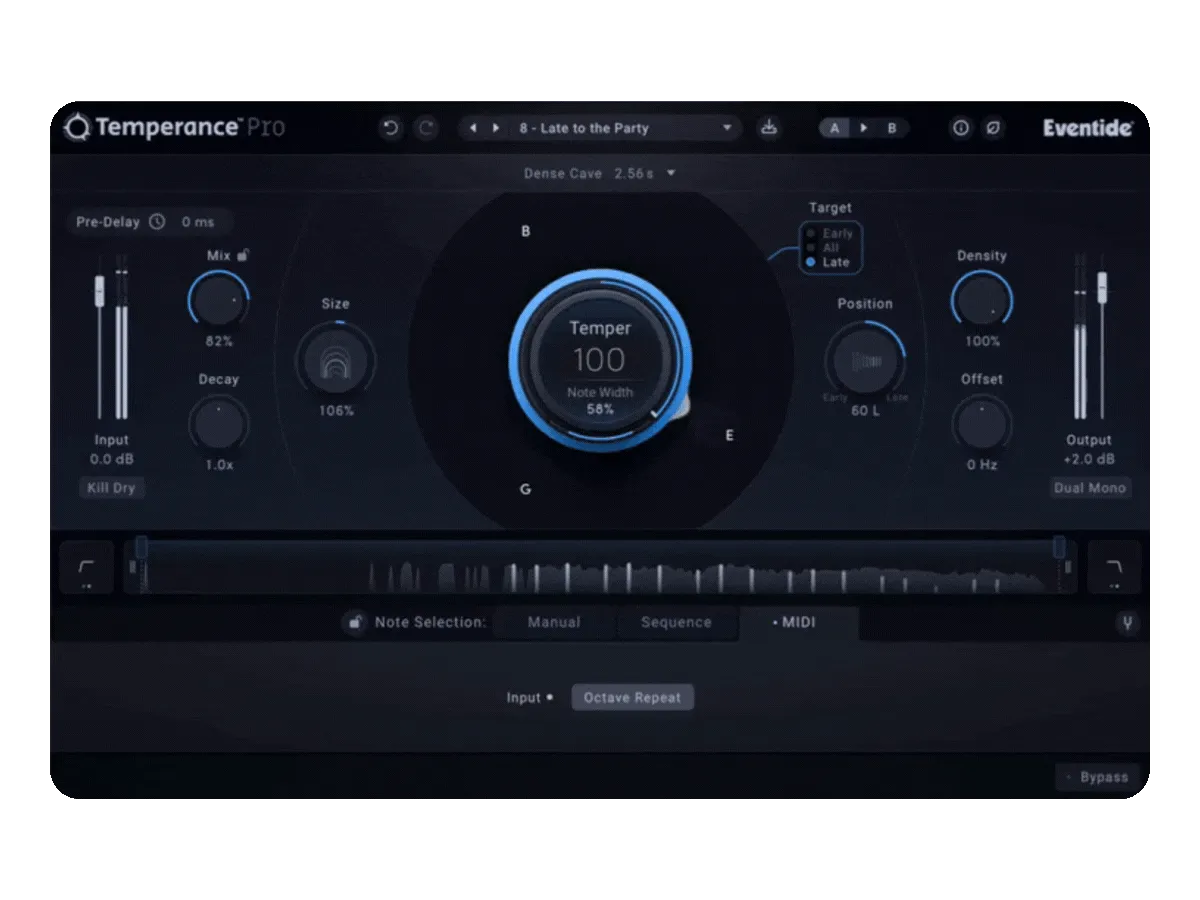Click the Offset knob
Viewport: 1200px width, 900px height.
click(982, 423)
